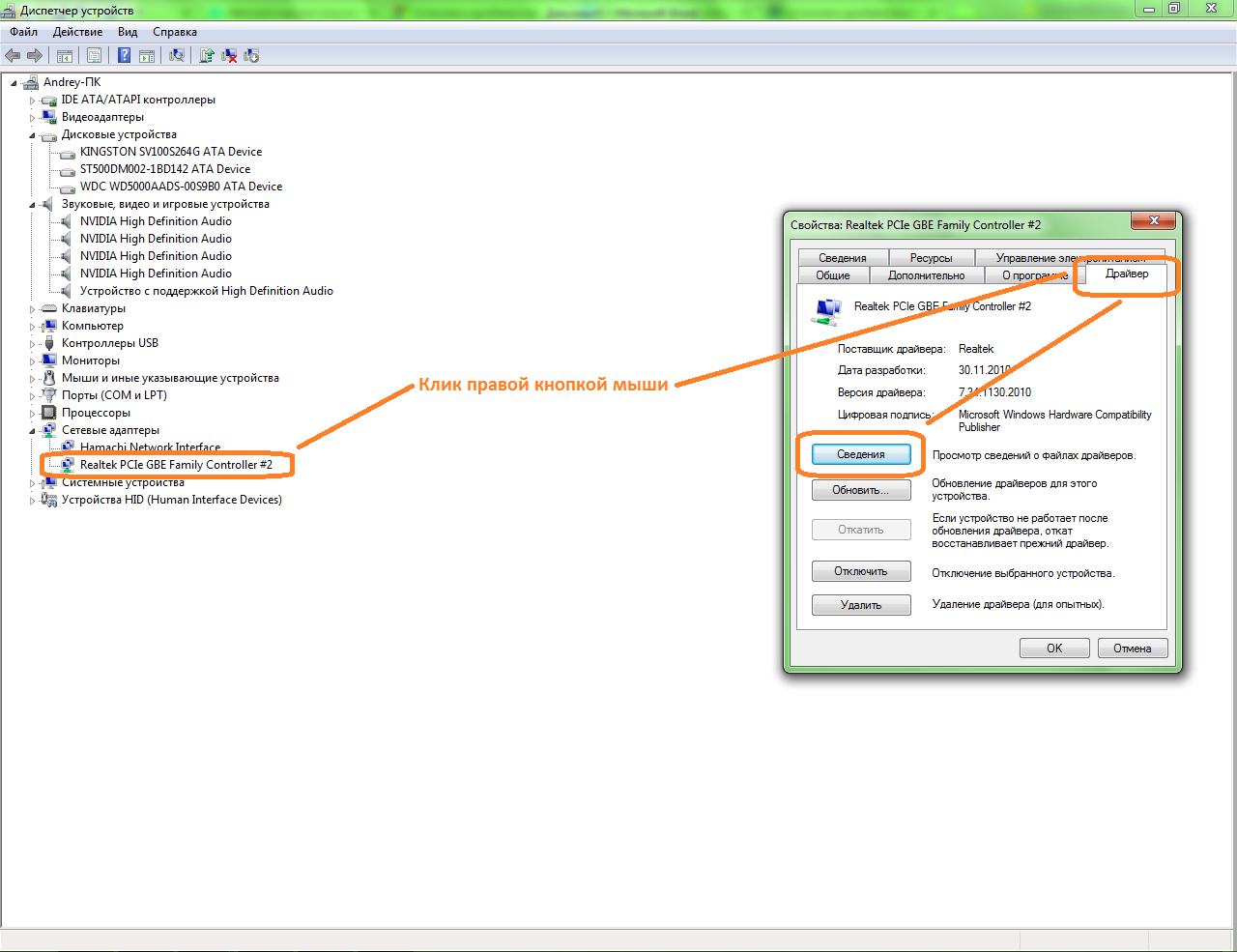The image size is (1237, 952).
Task: Click the Отключить button
Action: [x=861, y=571]
